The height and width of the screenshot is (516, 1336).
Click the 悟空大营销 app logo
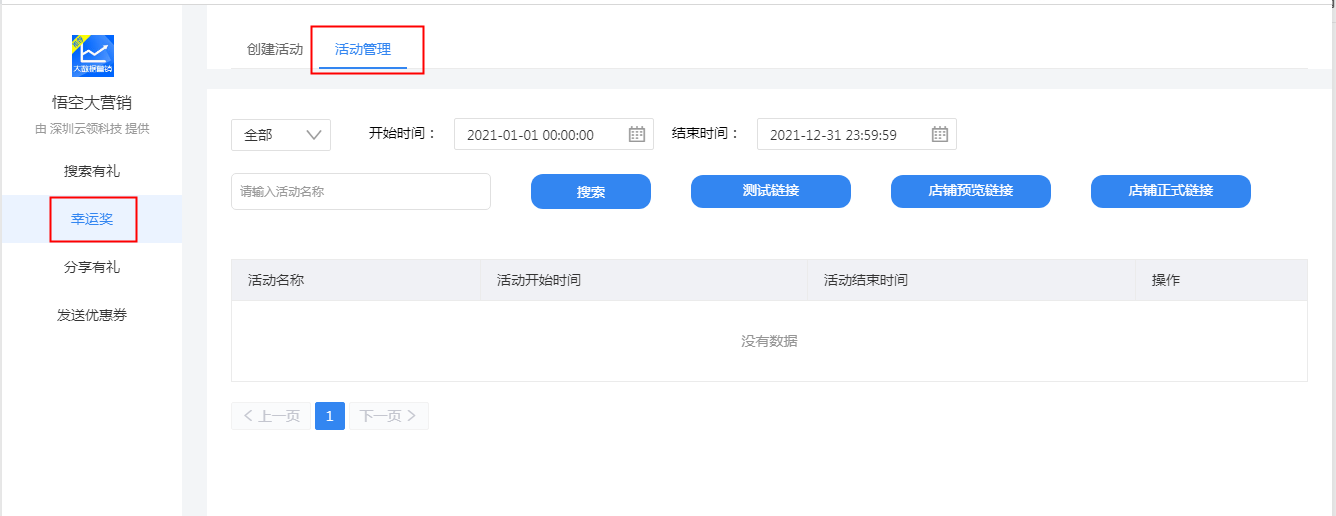click(92, 56)
